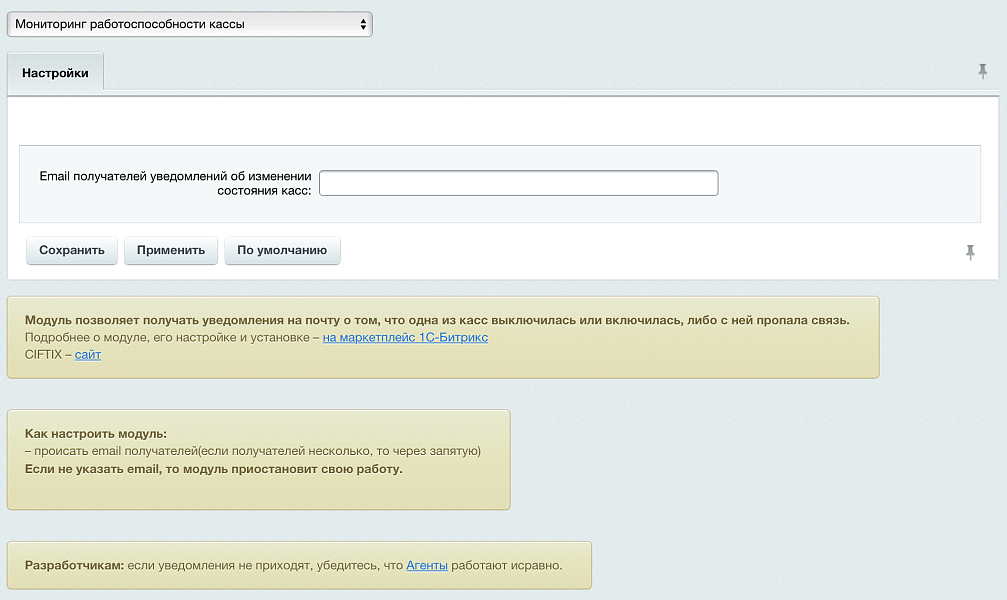Click the bold Разработчикам text
This screenshot has height=600, width=1007.
tap(74, 566)
